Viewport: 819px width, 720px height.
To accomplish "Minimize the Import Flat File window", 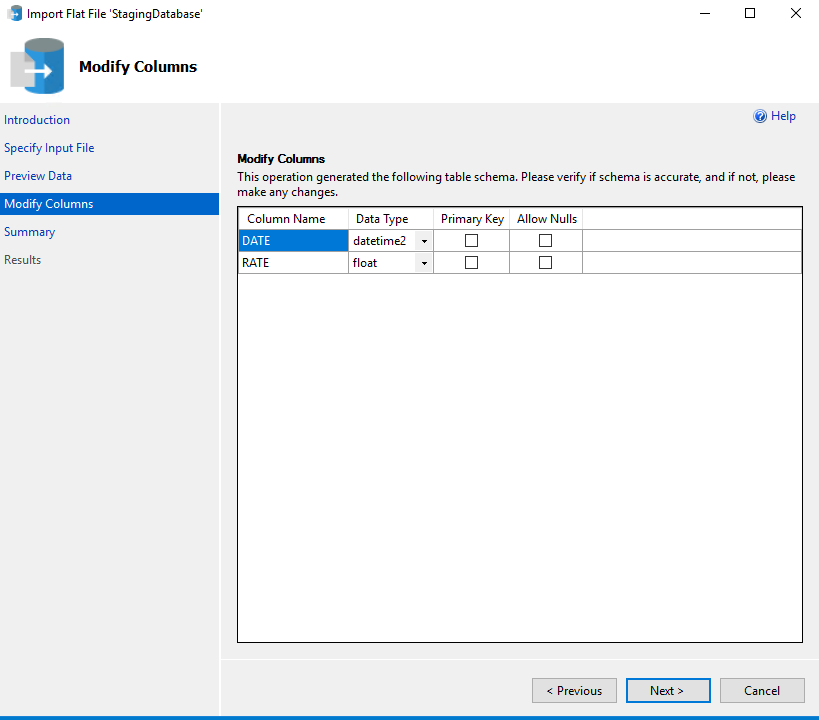I will point(705,13).
